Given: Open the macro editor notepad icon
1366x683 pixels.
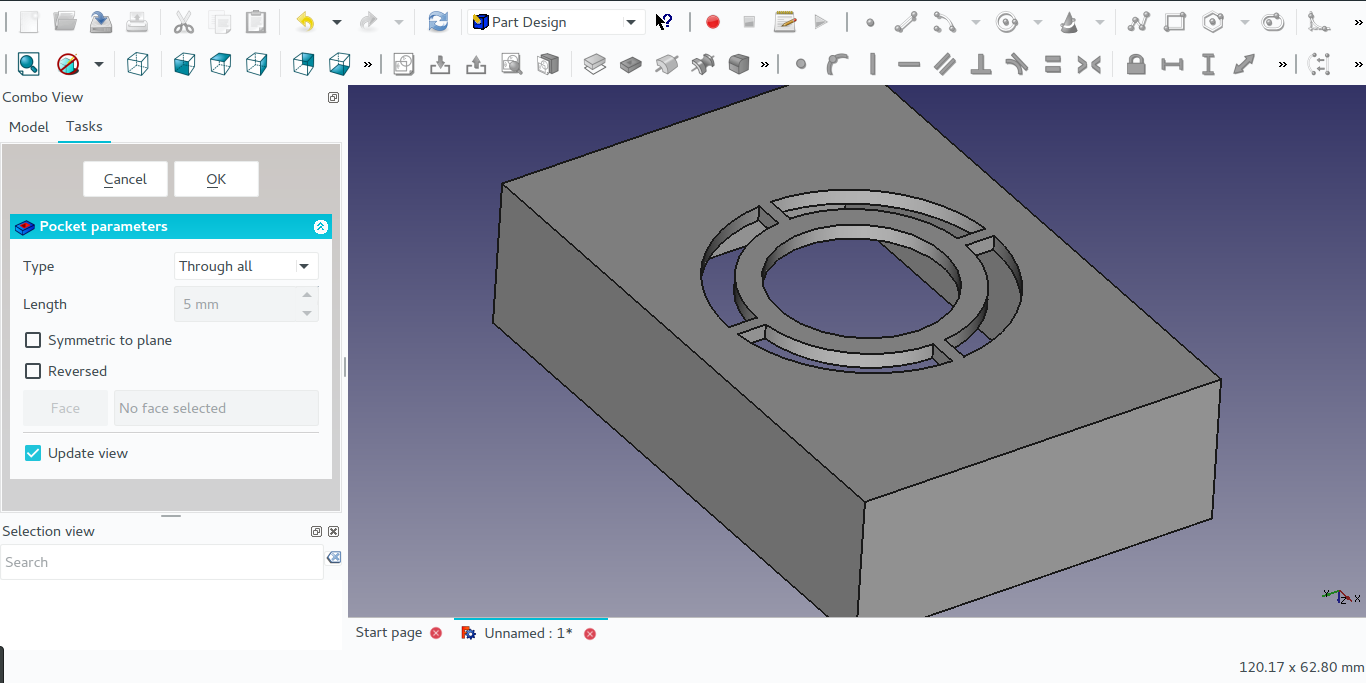Looking at the screenshot, I should [x=785, y=22].
